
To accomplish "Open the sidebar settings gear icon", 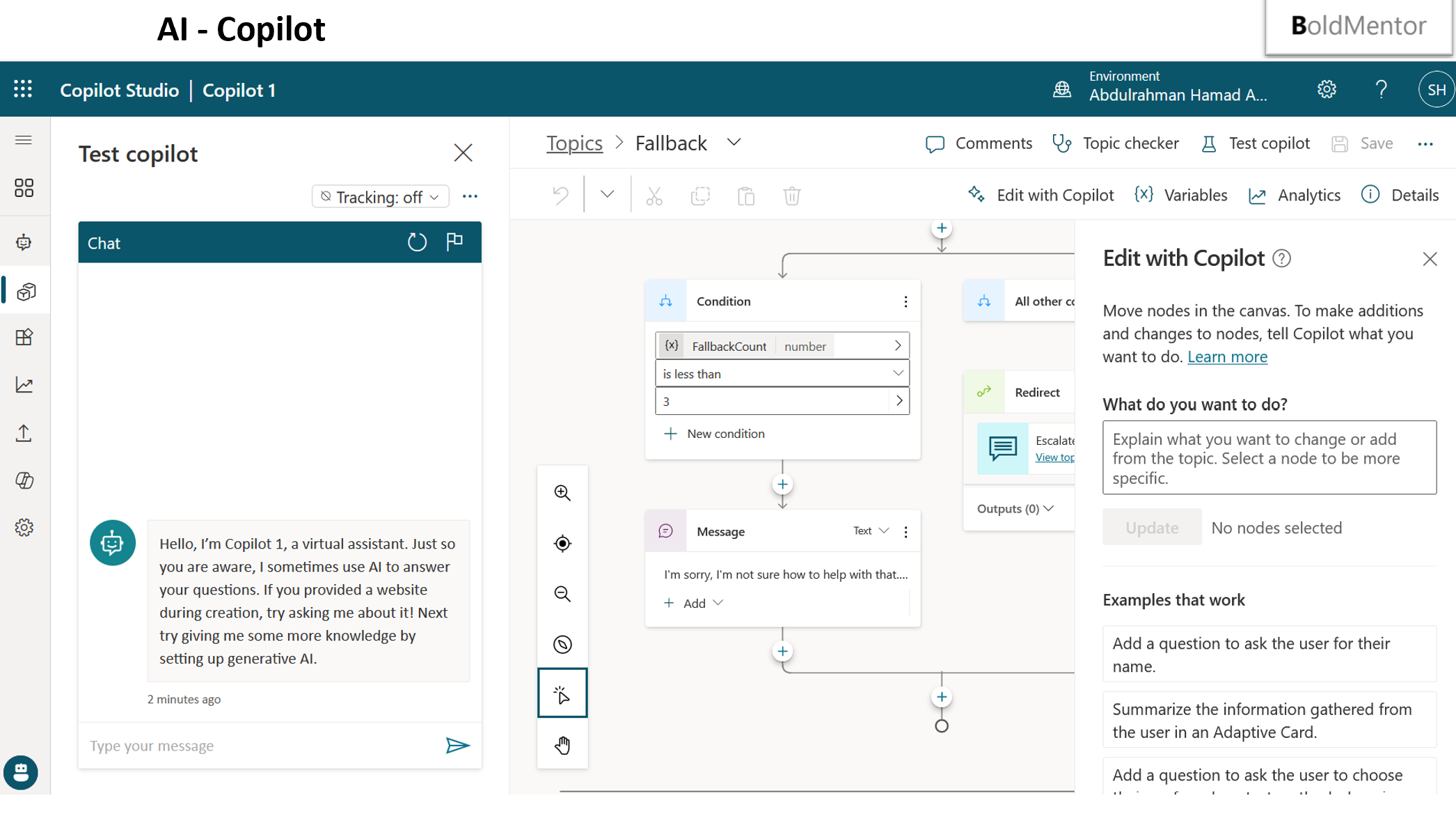I will [24, 528].
